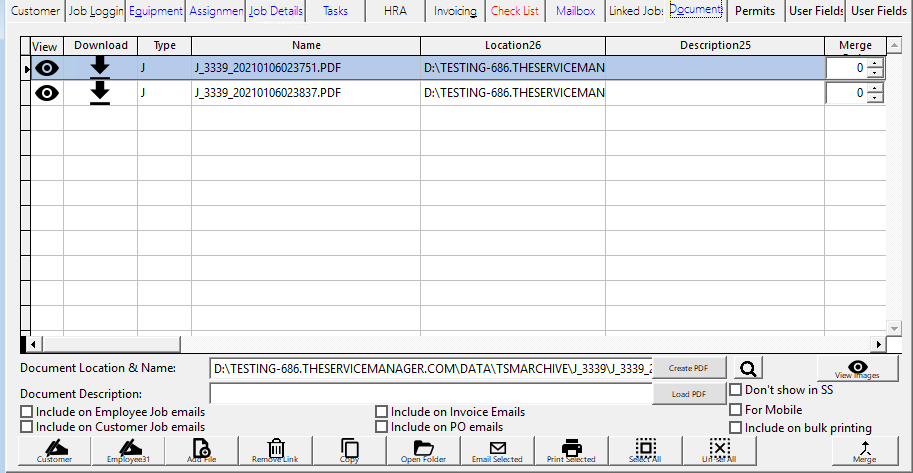This screenshot has height=473, width=913.
Task: Increase the second row's Merge order value
Action: coord(875,88)
